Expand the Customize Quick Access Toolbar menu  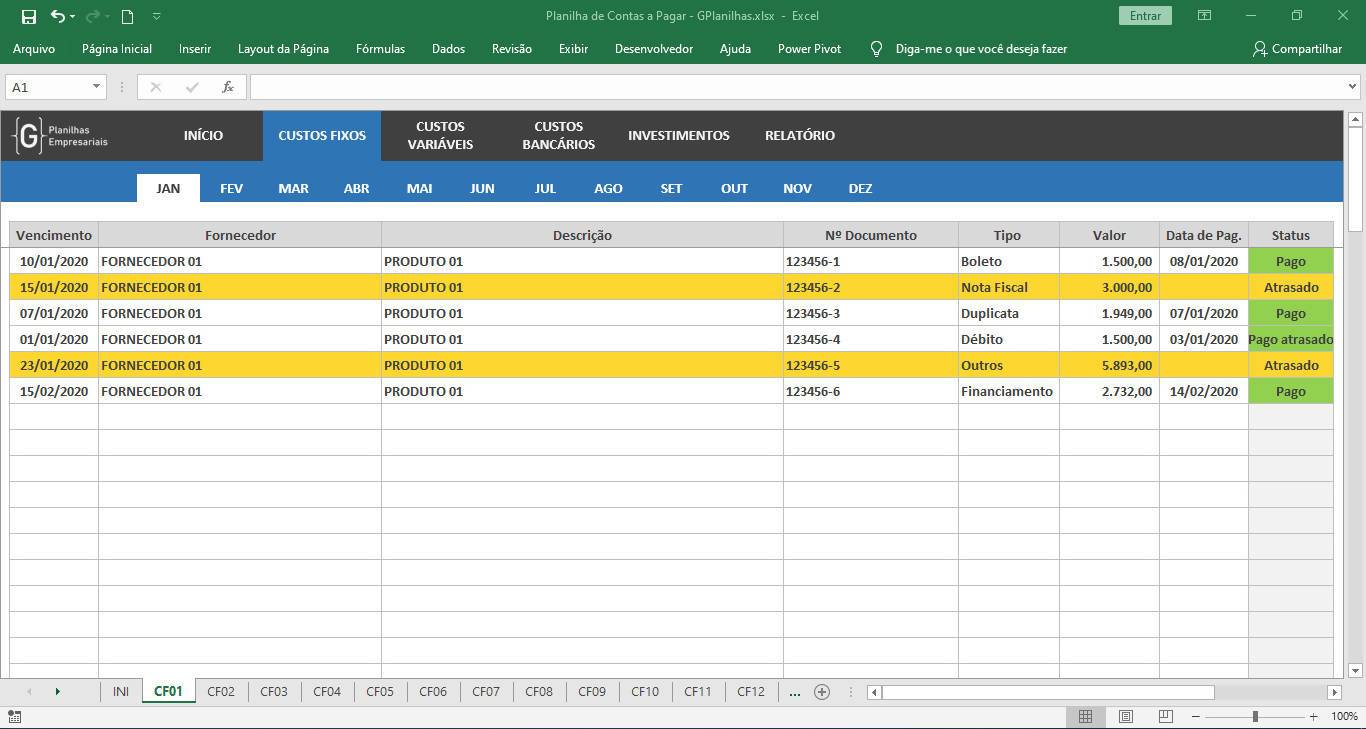click(156, 16)
